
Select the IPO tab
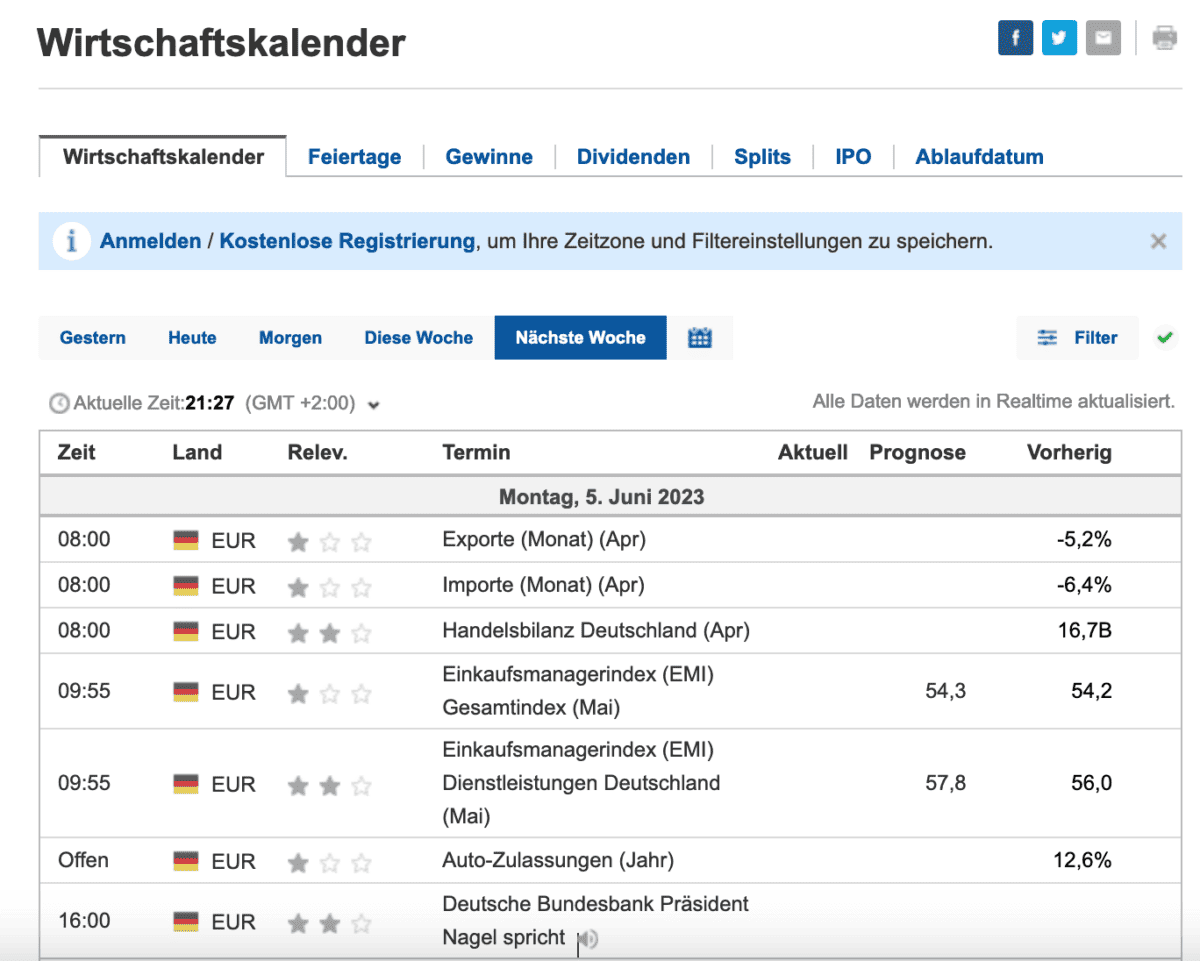(852, 156)
